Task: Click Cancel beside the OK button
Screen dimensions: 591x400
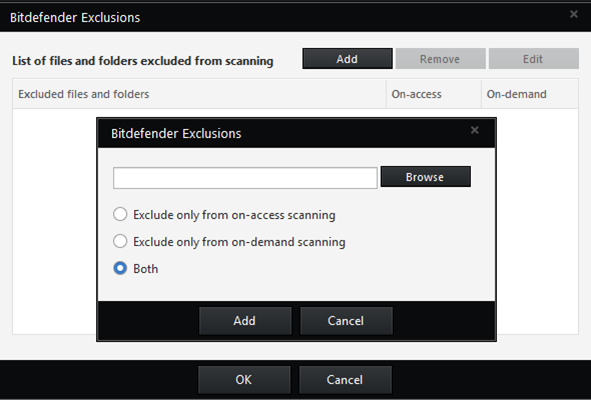Action: [x=345, y=380]
